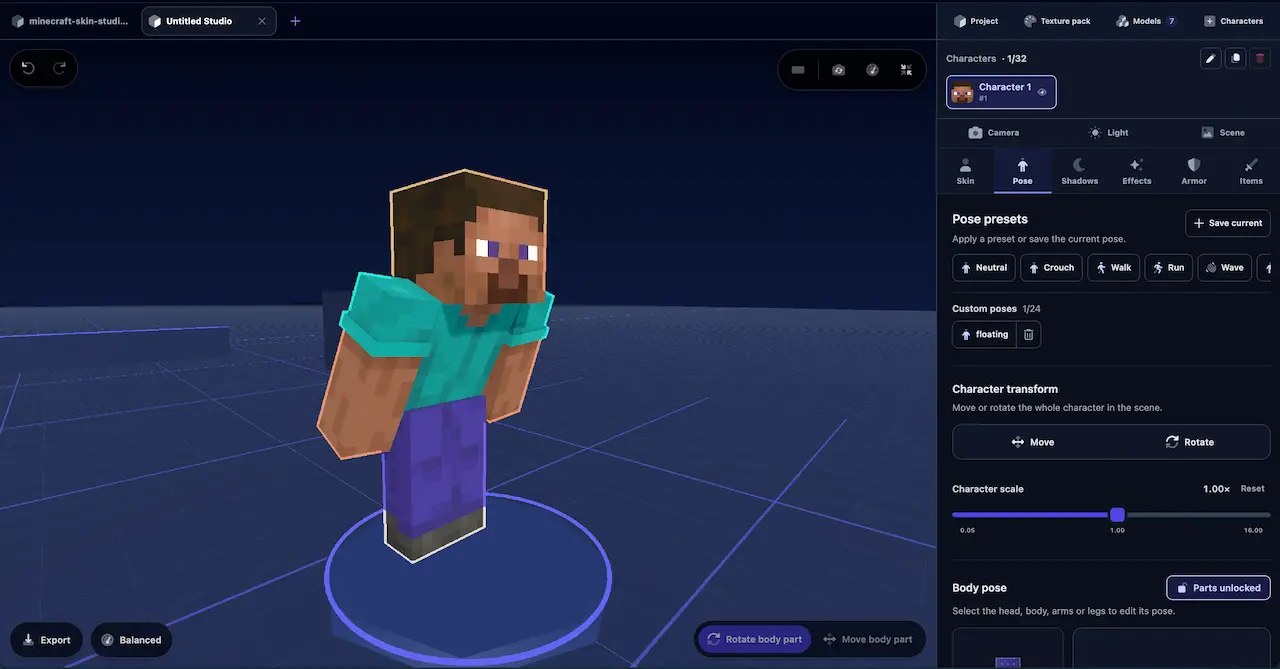The height and width of the screenshot is (669, 1280).
Task: Open the Models tab
Action: [1146, 21]
